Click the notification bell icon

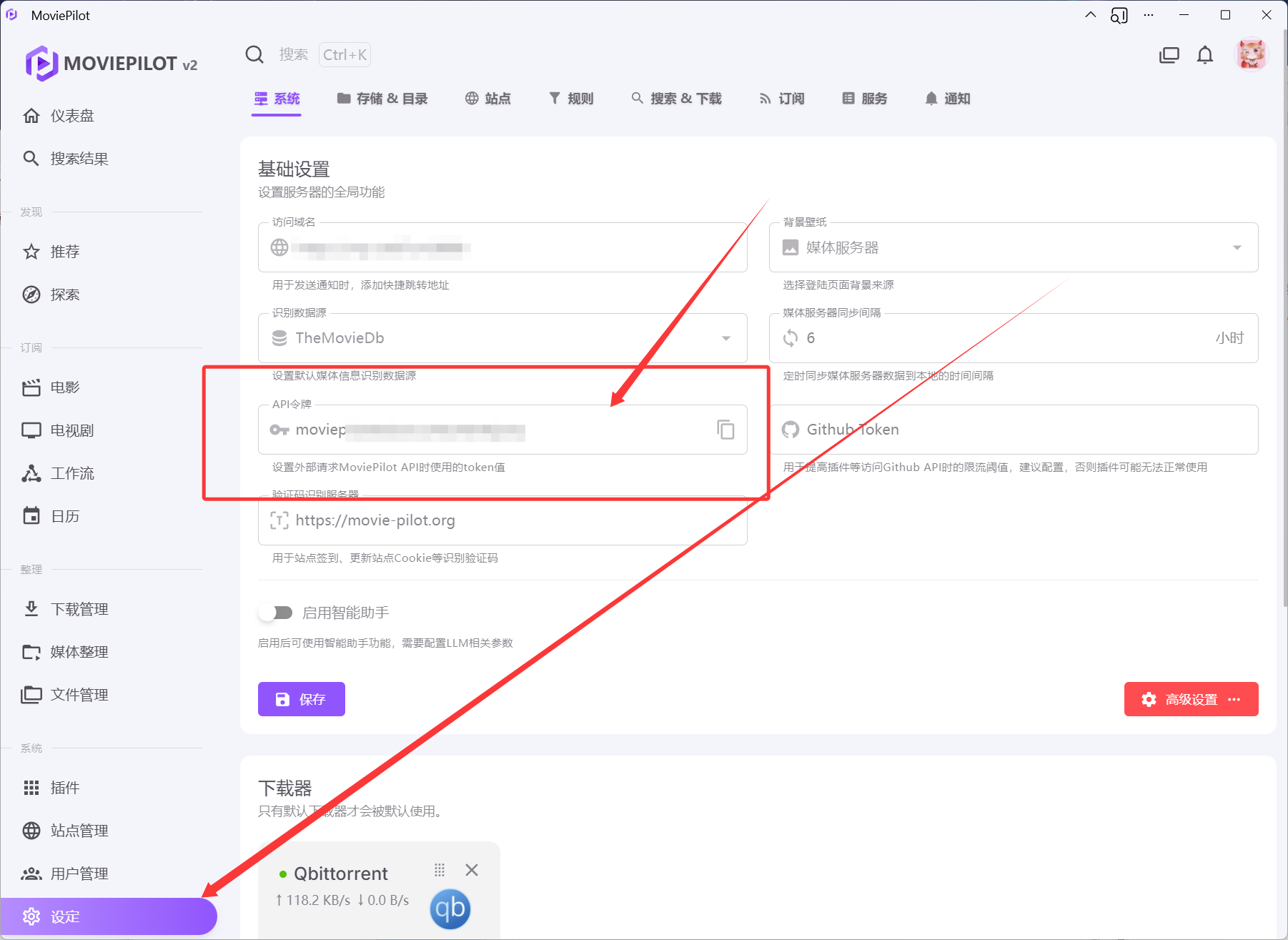tap(1205, 55)
